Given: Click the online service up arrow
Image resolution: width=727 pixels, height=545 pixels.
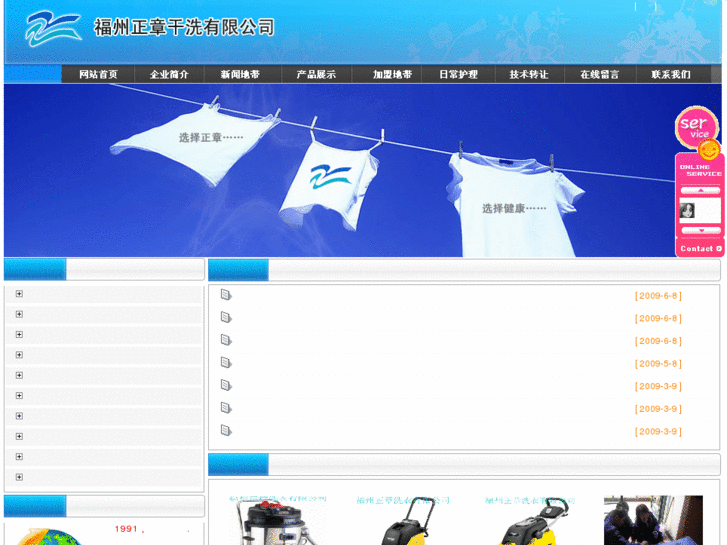Looking at the screenshot, I should click(x=701, y=190).
